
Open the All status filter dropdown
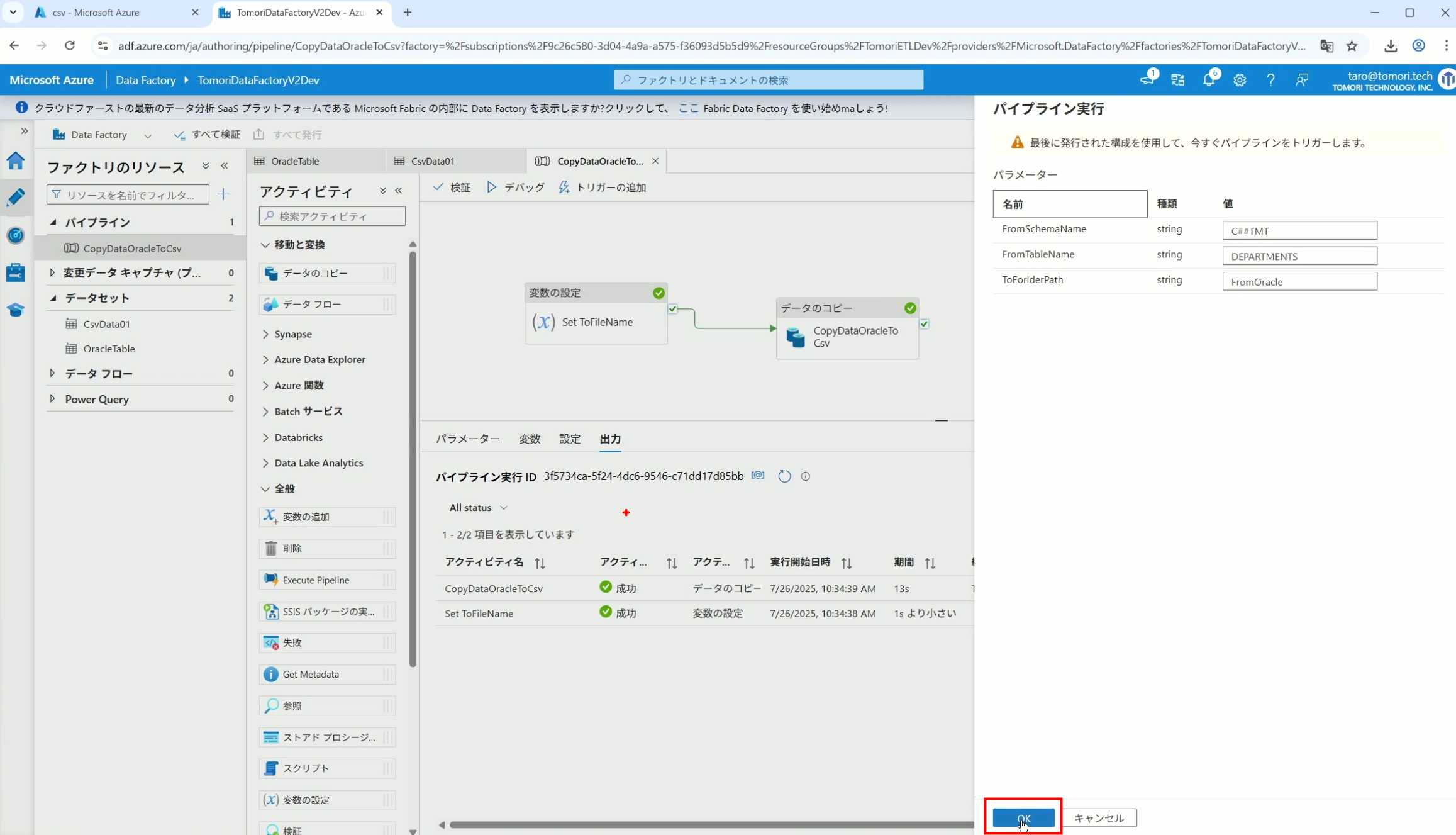(478, 508)
